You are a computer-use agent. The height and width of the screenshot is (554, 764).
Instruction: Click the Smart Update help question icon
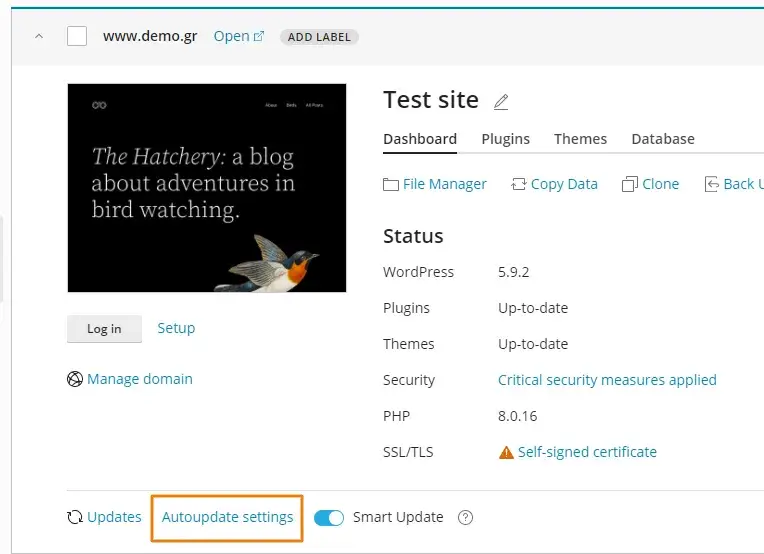pos(465,517)
